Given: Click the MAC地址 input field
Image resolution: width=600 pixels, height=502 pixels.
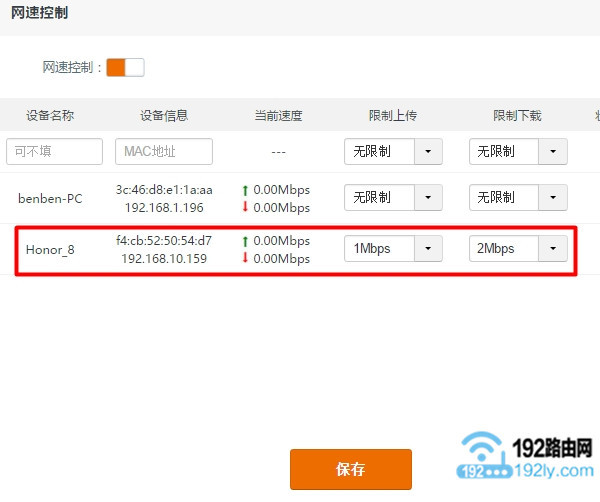Looking at the screenshot, I should click(x=164, y=151).
